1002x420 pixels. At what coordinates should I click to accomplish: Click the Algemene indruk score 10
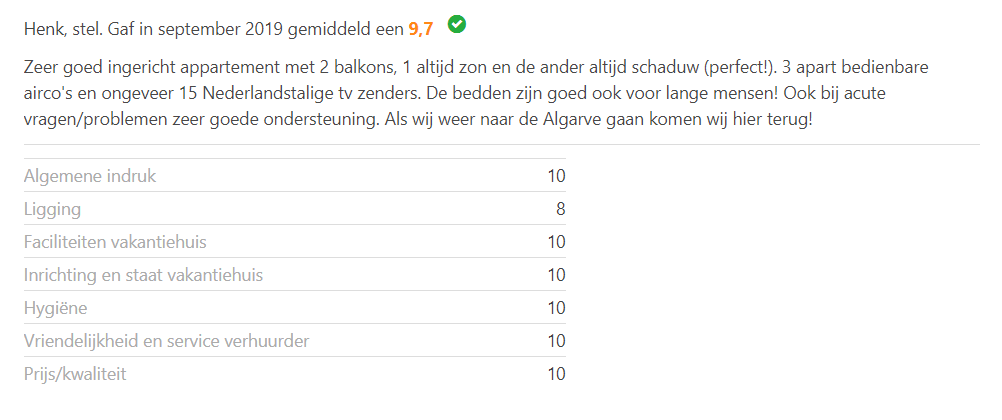556,176
